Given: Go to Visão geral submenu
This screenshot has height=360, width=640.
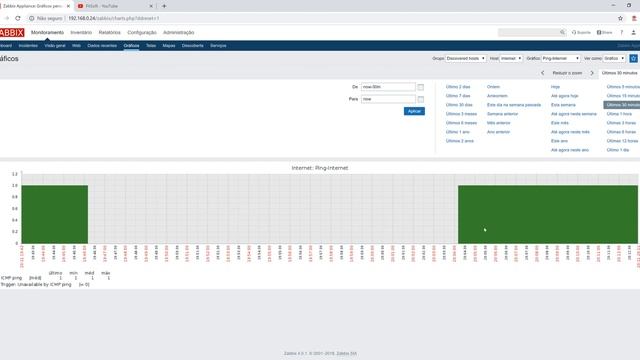Looking at the screenshot, I should 55,46.
